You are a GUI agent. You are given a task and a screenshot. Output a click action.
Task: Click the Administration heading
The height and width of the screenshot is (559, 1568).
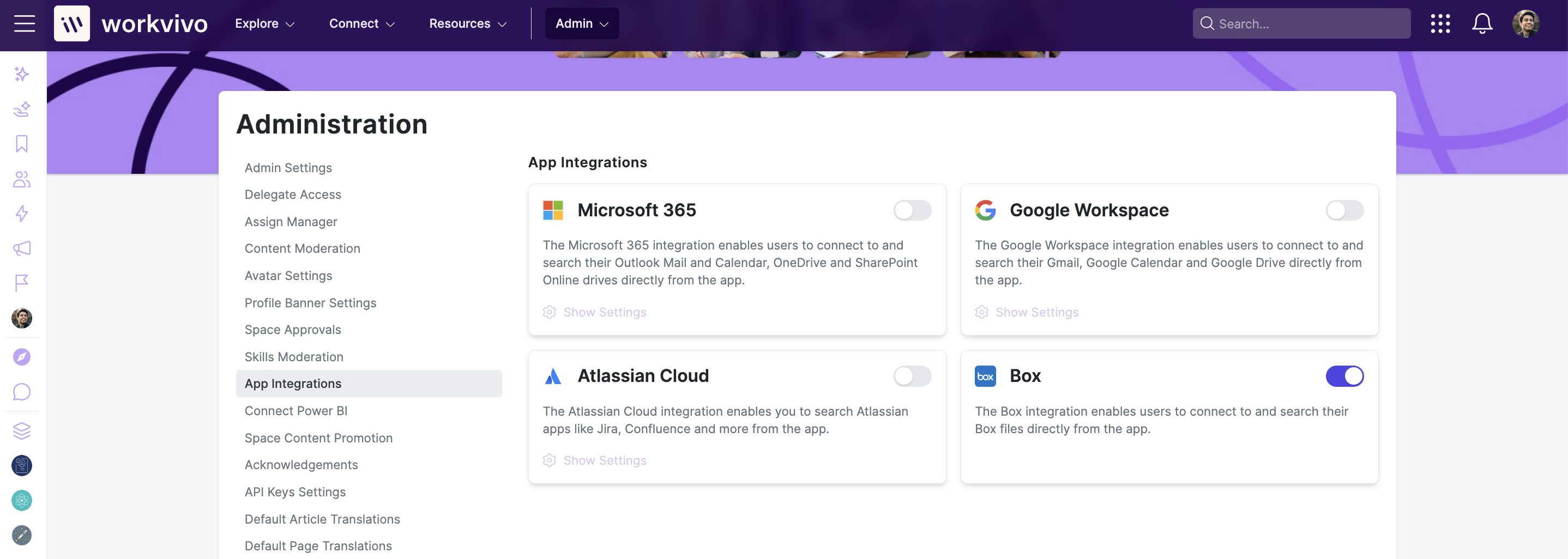331,124
